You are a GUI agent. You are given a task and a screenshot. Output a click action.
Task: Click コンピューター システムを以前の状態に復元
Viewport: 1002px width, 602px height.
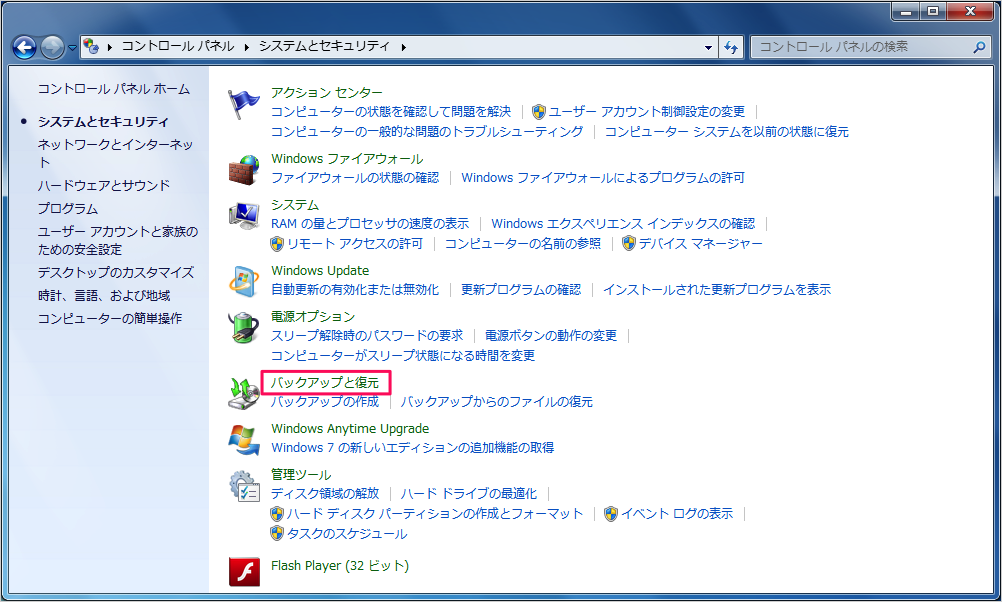(x=727, y=132)
